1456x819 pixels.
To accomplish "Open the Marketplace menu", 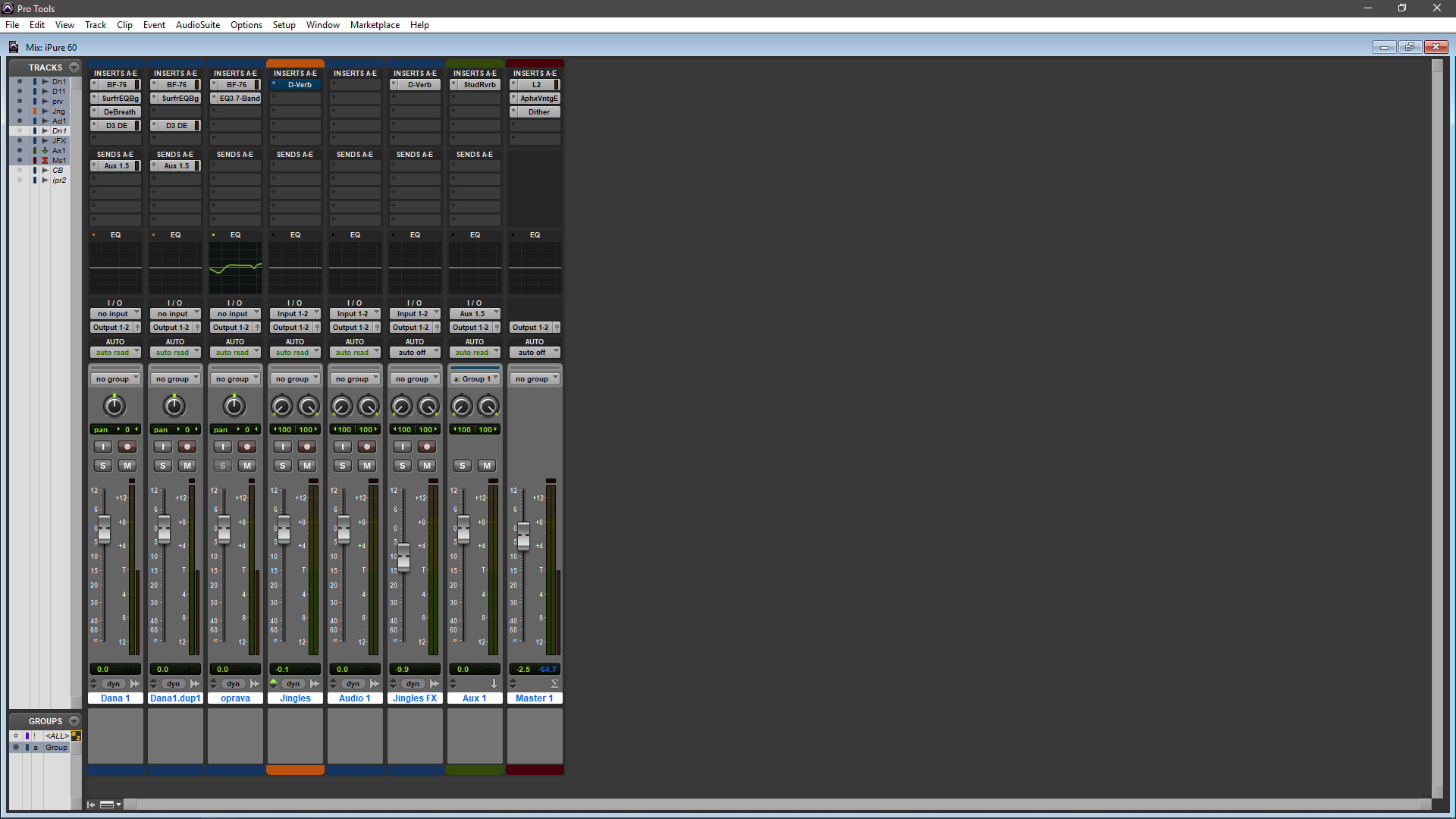I will (x=375, y=25).
